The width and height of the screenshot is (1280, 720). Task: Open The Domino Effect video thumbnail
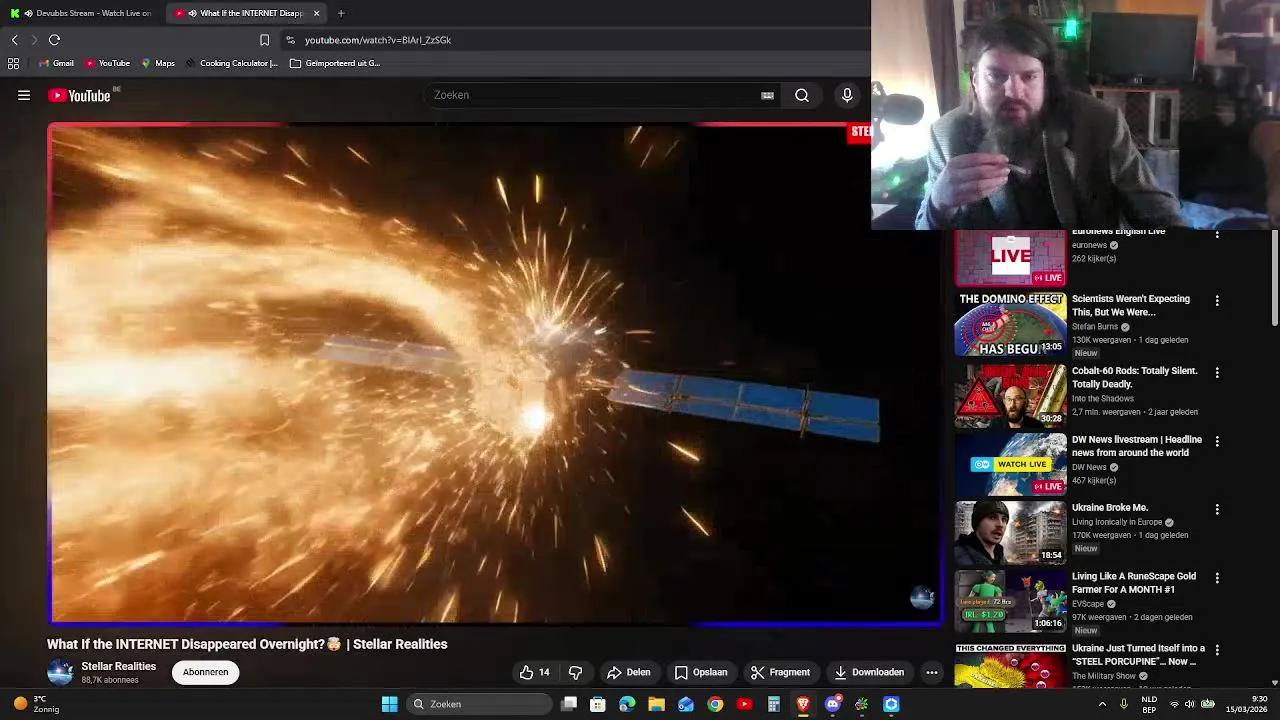pos(1010,324)
